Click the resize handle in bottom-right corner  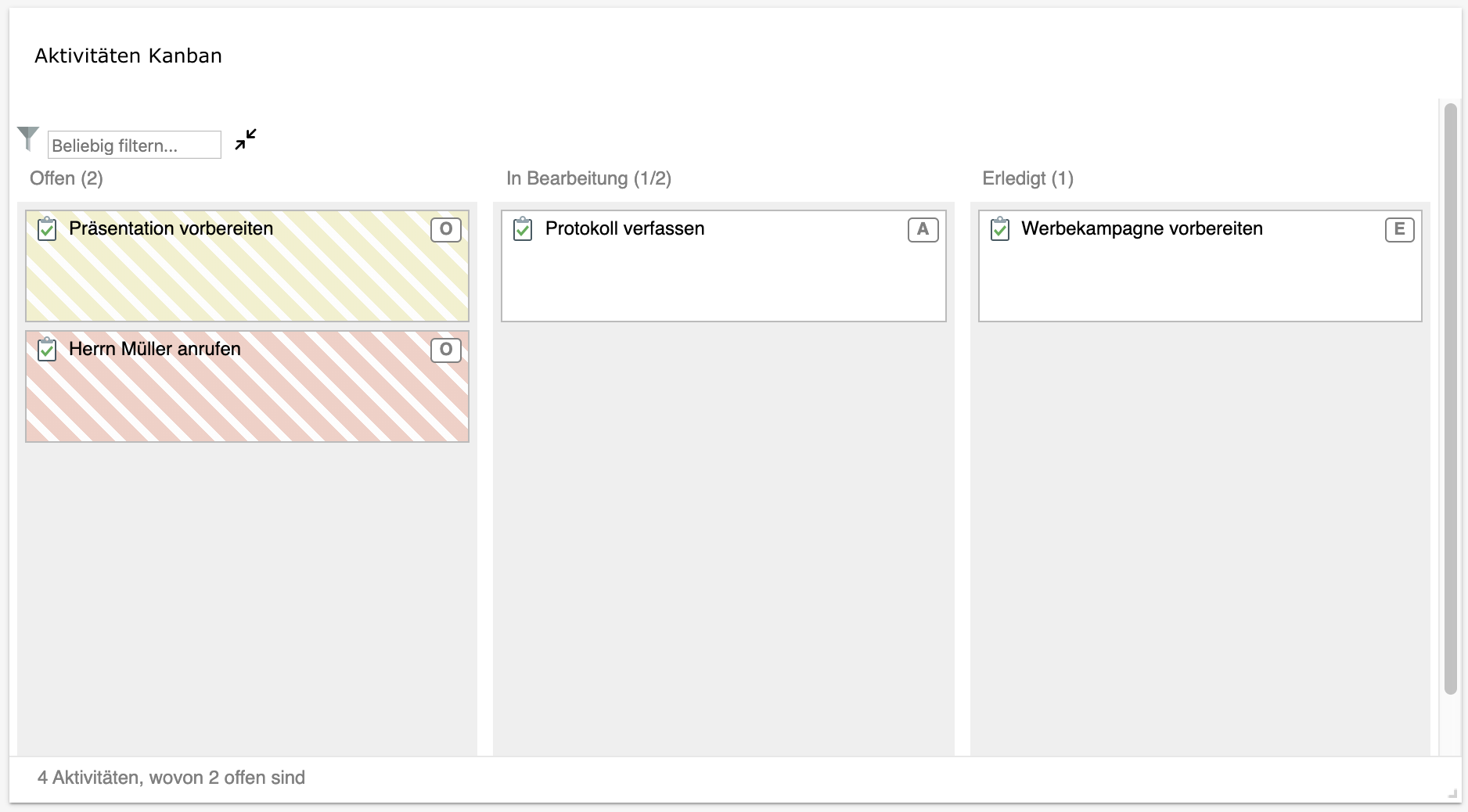pos(1452,794)
